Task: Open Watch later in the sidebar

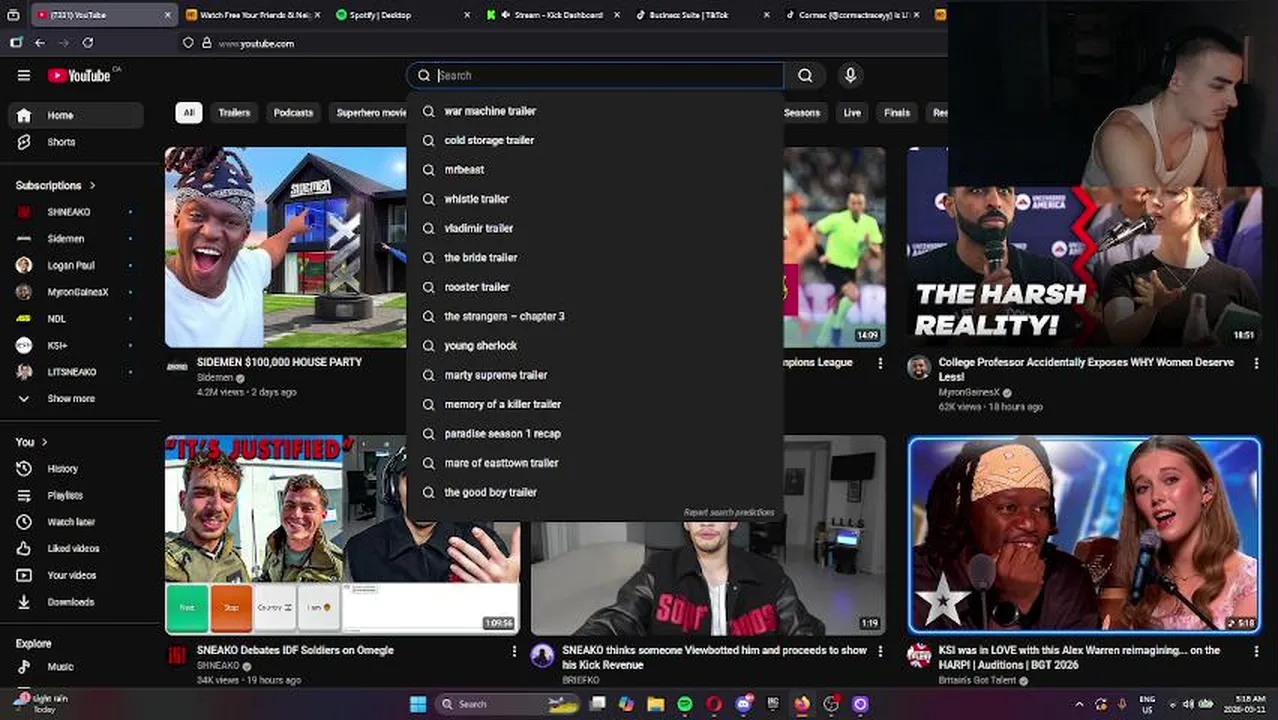Action: pos(76,522)
